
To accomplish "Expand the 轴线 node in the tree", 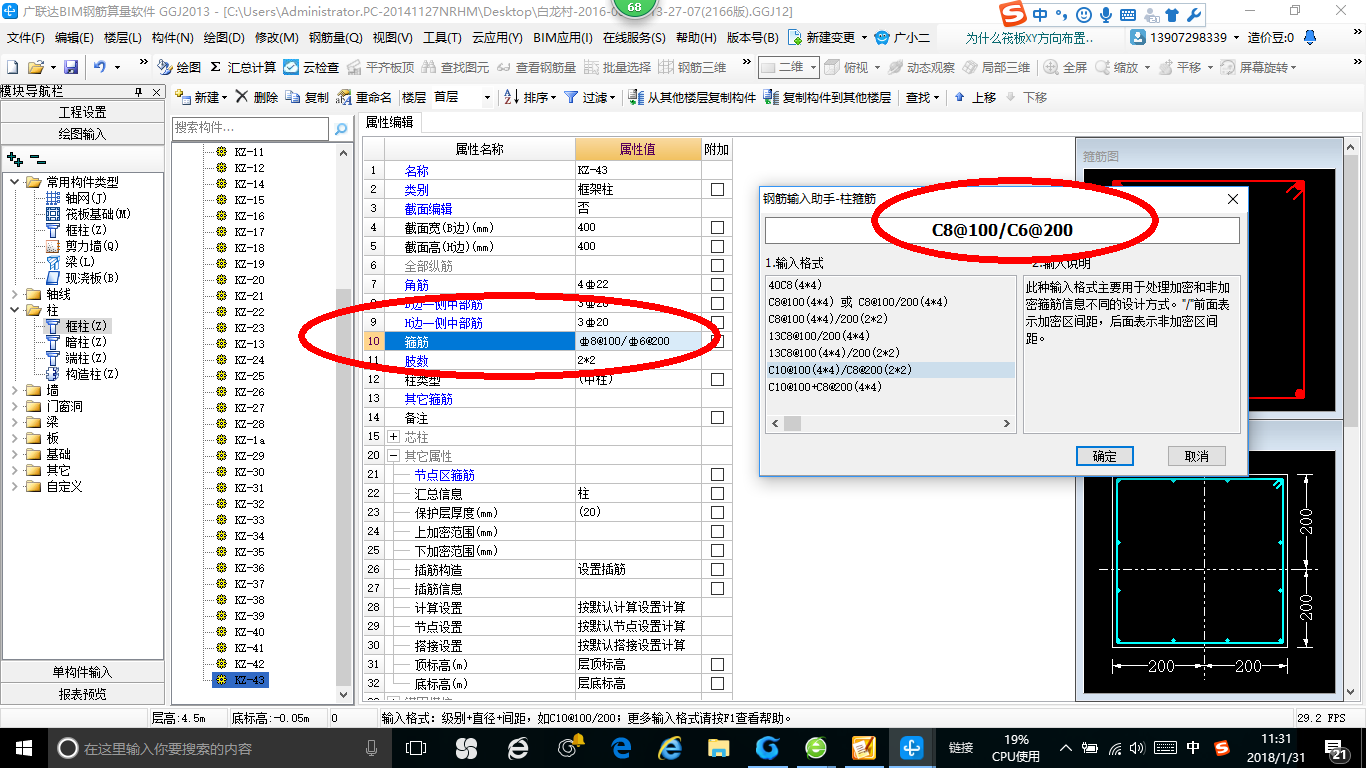I will coord(15,294).
